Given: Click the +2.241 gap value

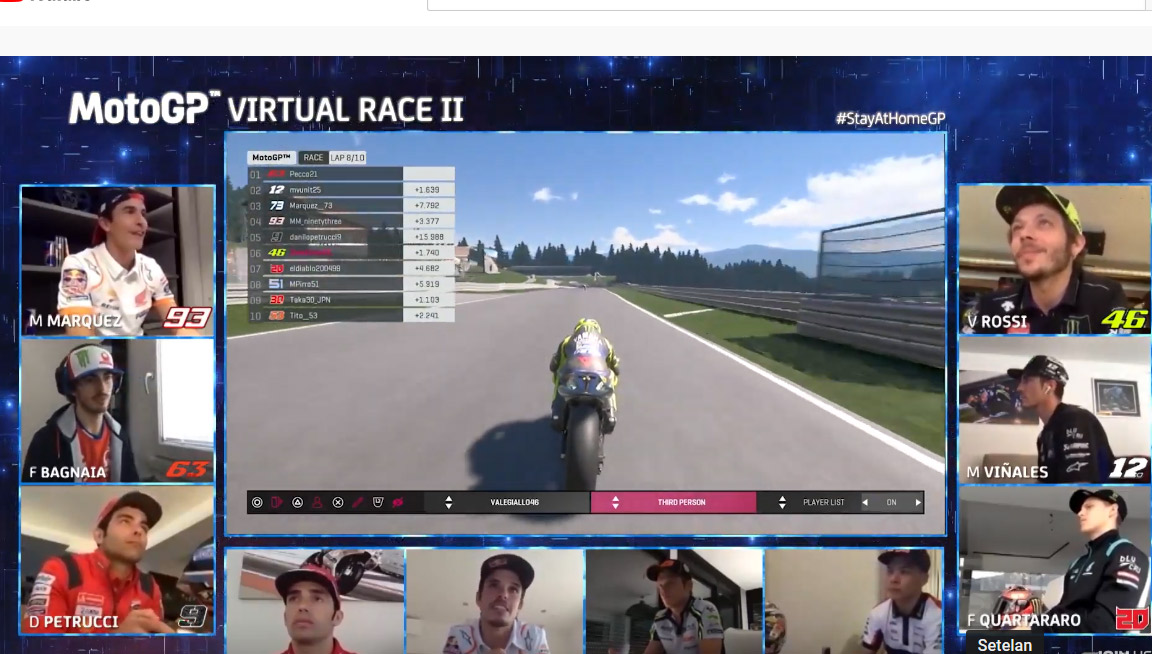Looking at the screenshot, I should point(428,316).
